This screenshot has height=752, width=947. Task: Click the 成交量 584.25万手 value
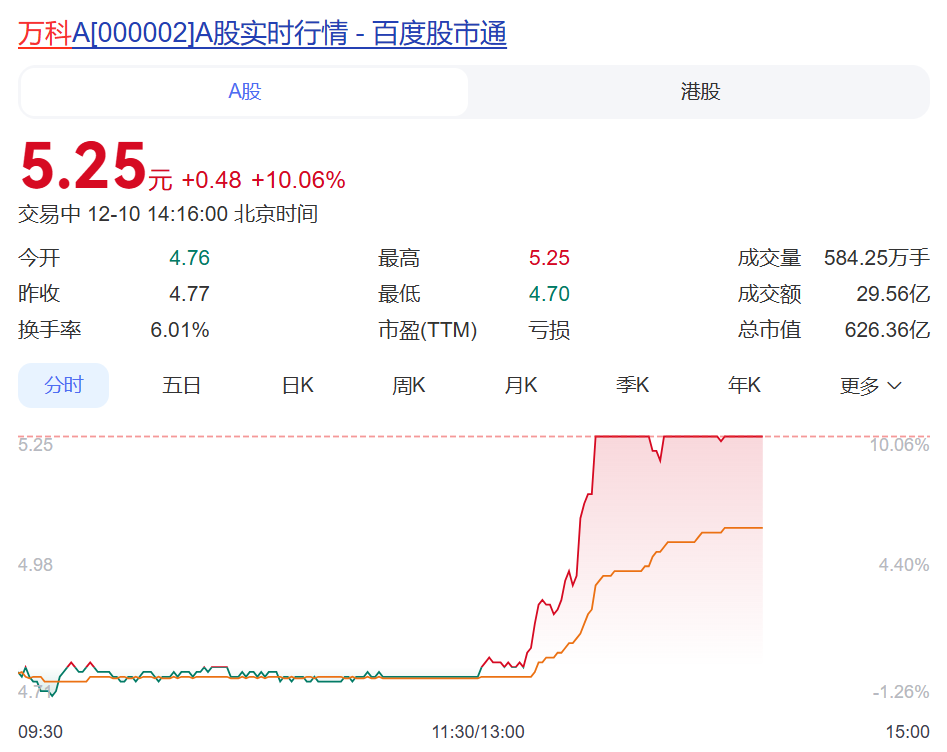[876, 258]
